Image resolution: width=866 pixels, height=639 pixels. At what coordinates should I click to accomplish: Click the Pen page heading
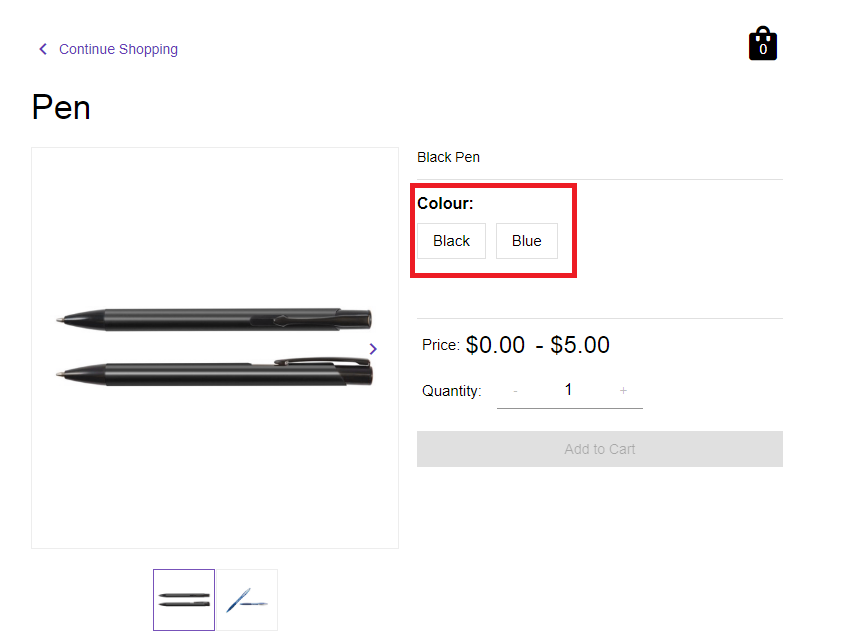[61, 107]
